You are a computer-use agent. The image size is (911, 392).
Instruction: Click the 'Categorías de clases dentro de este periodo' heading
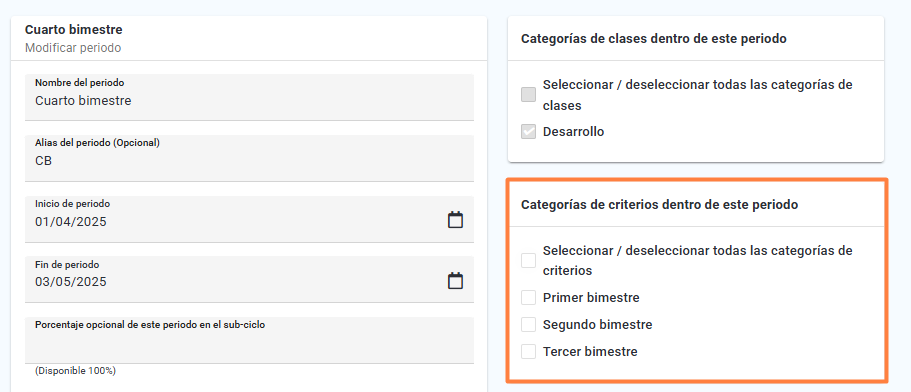point(654,39)
